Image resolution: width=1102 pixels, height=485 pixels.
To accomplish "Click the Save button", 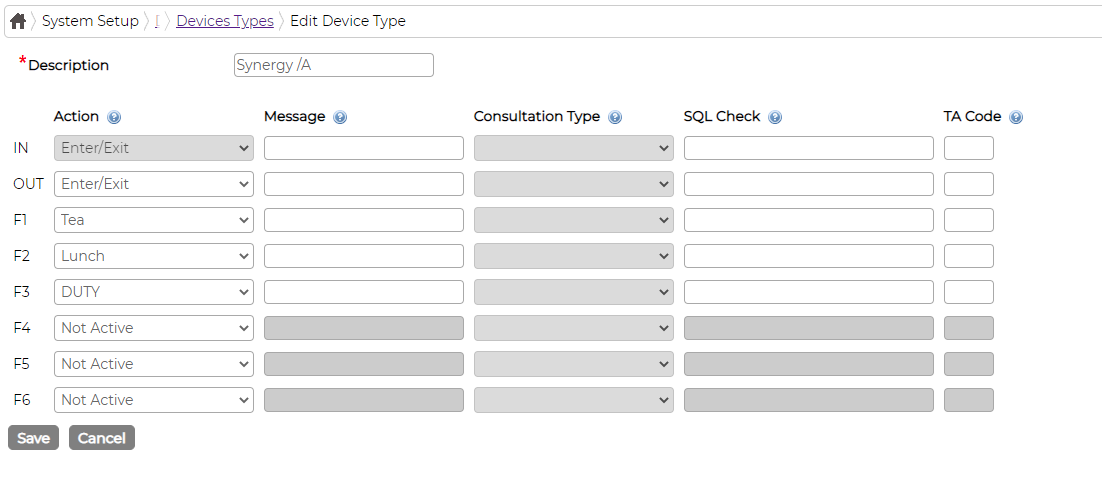I will (33, 438).
